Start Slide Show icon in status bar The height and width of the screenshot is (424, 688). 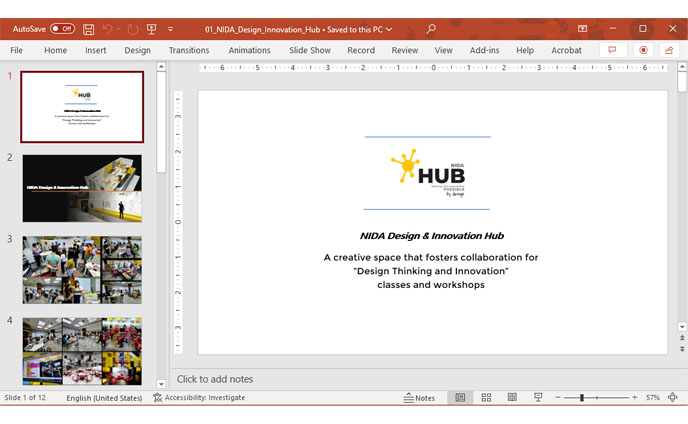pos(538,398)
